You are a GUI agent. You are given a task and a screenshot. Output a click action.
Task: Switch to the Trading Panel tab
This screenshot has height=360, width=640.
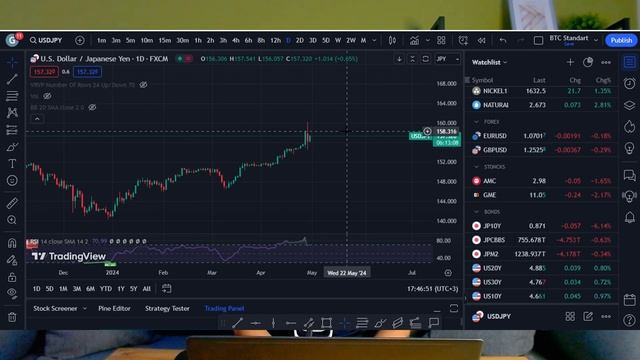coord(224,309)
